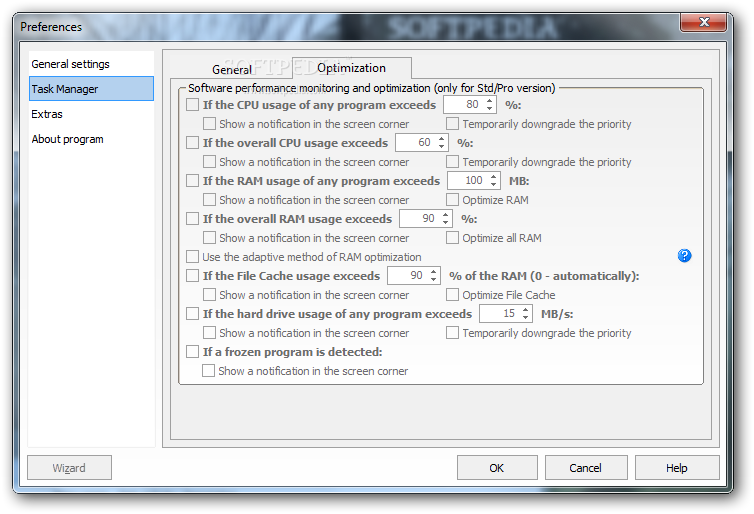Click the Wizard button
Screen dimensions: 754x514
point(69,468)
